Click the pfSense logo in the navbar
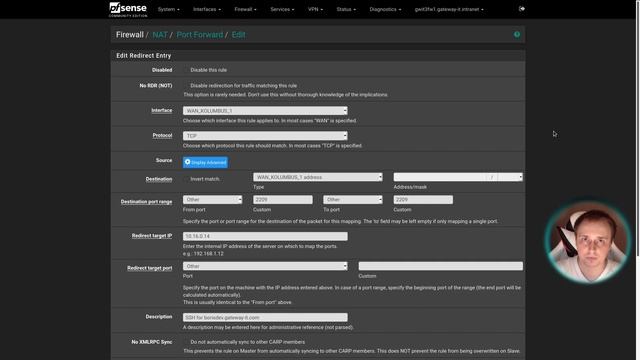 click(x=128, y=9)
